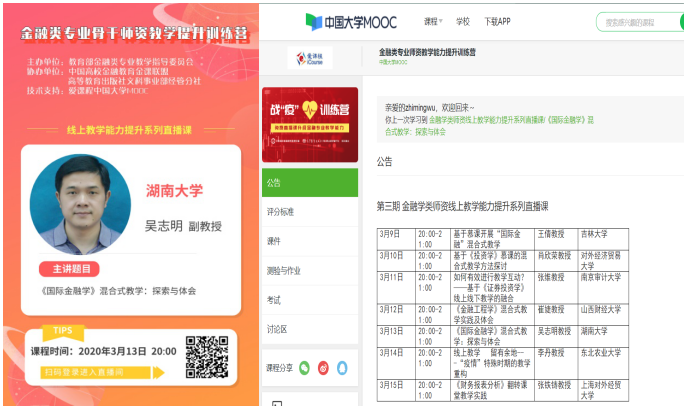Open the 公告 sidebar tab
684x410 pixels.
[310, 183]
